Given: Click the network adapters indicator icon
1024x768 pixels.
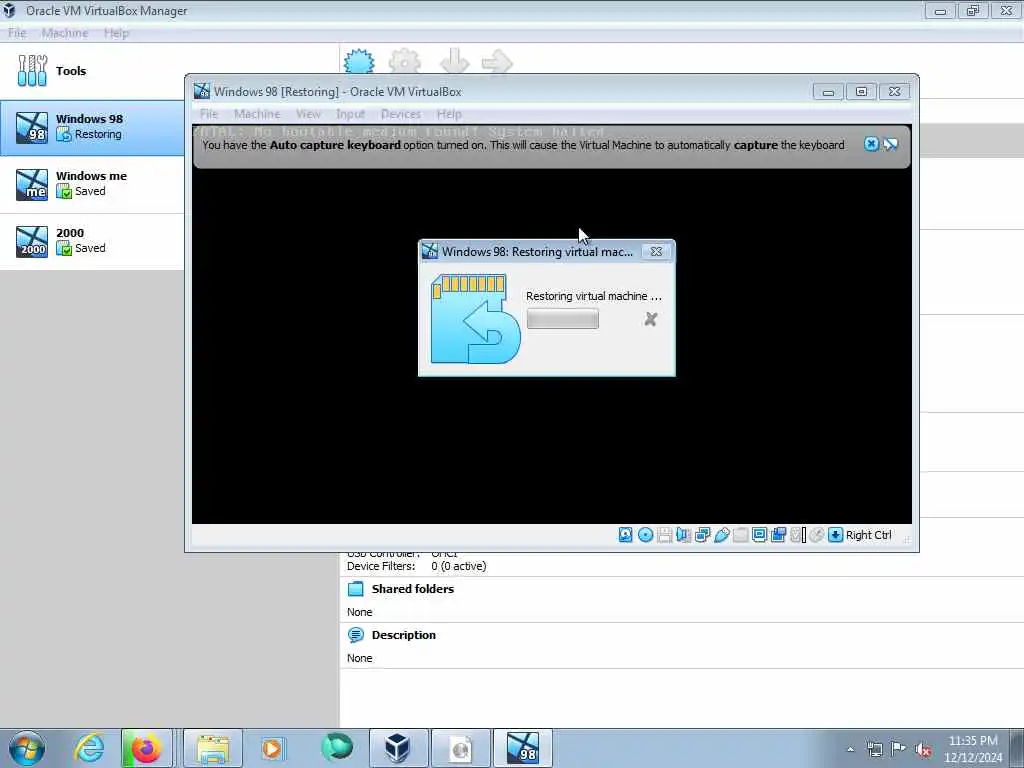Looking at the screenshot, I should 703,535.
